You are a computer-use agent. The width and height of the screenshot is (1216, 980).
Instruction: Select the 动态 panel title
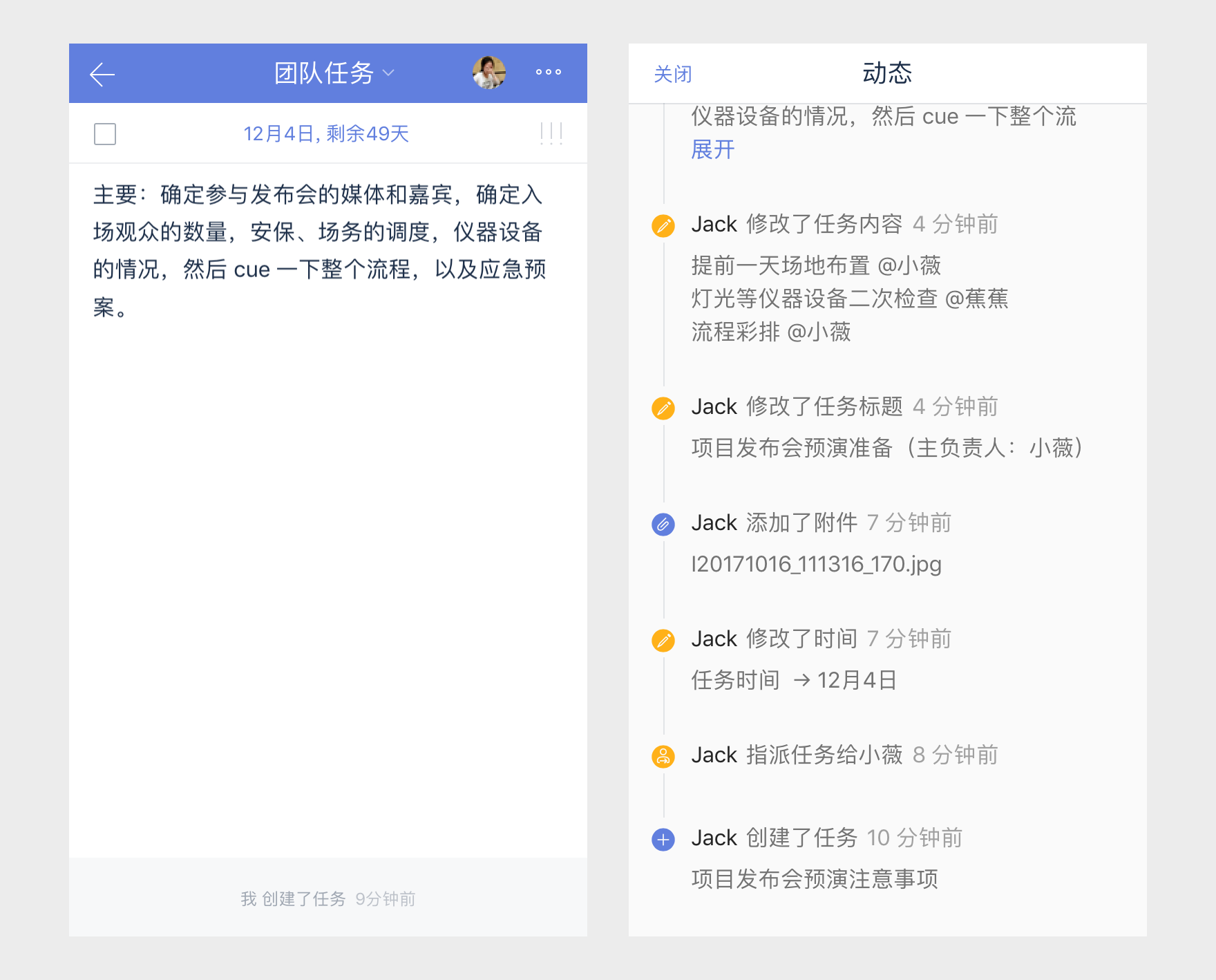point(887,73)
